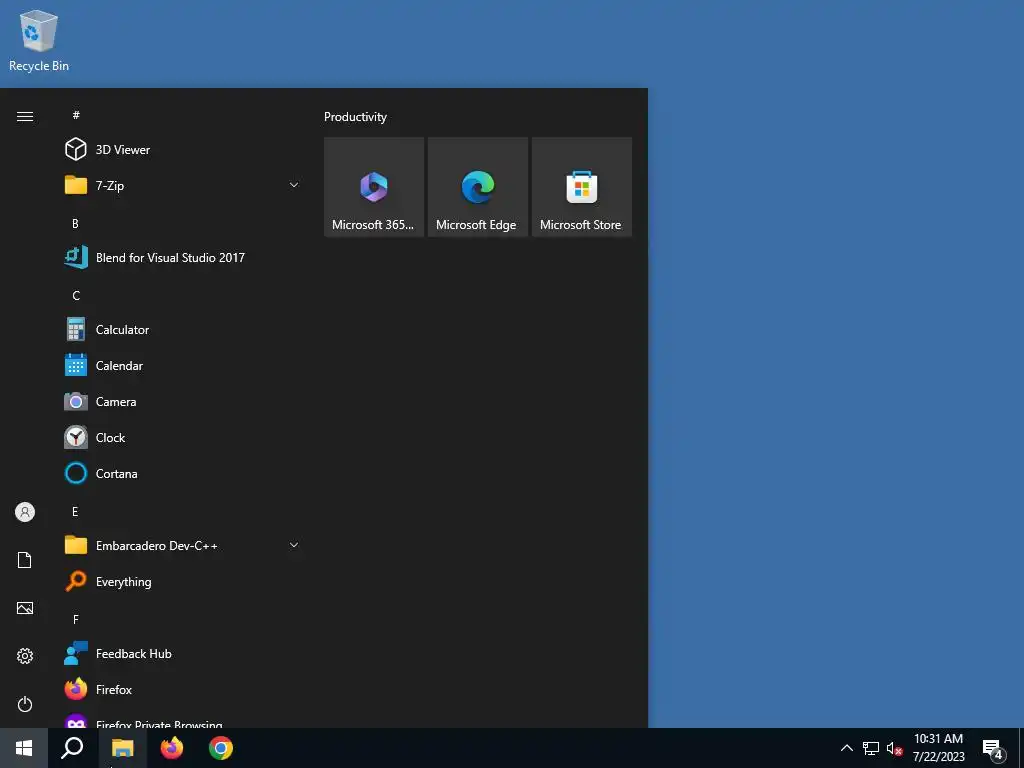Click the B letter header

(75, 223)
